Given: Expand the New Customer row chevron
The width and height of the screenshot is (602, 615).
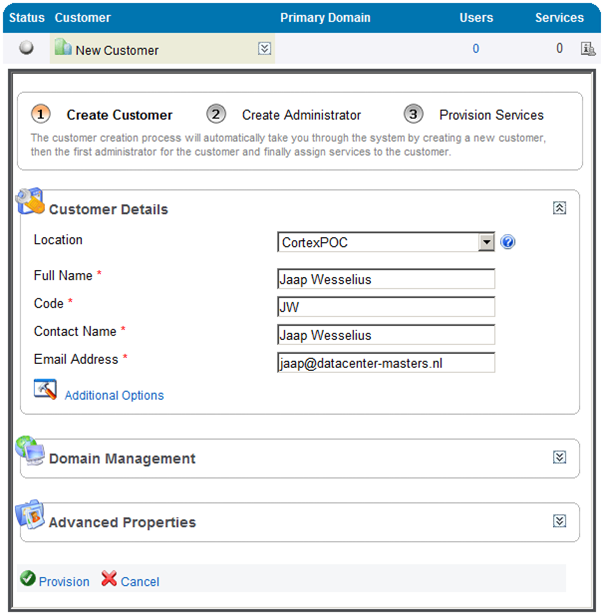Looking at the screenshot, I should click(264, 48).
